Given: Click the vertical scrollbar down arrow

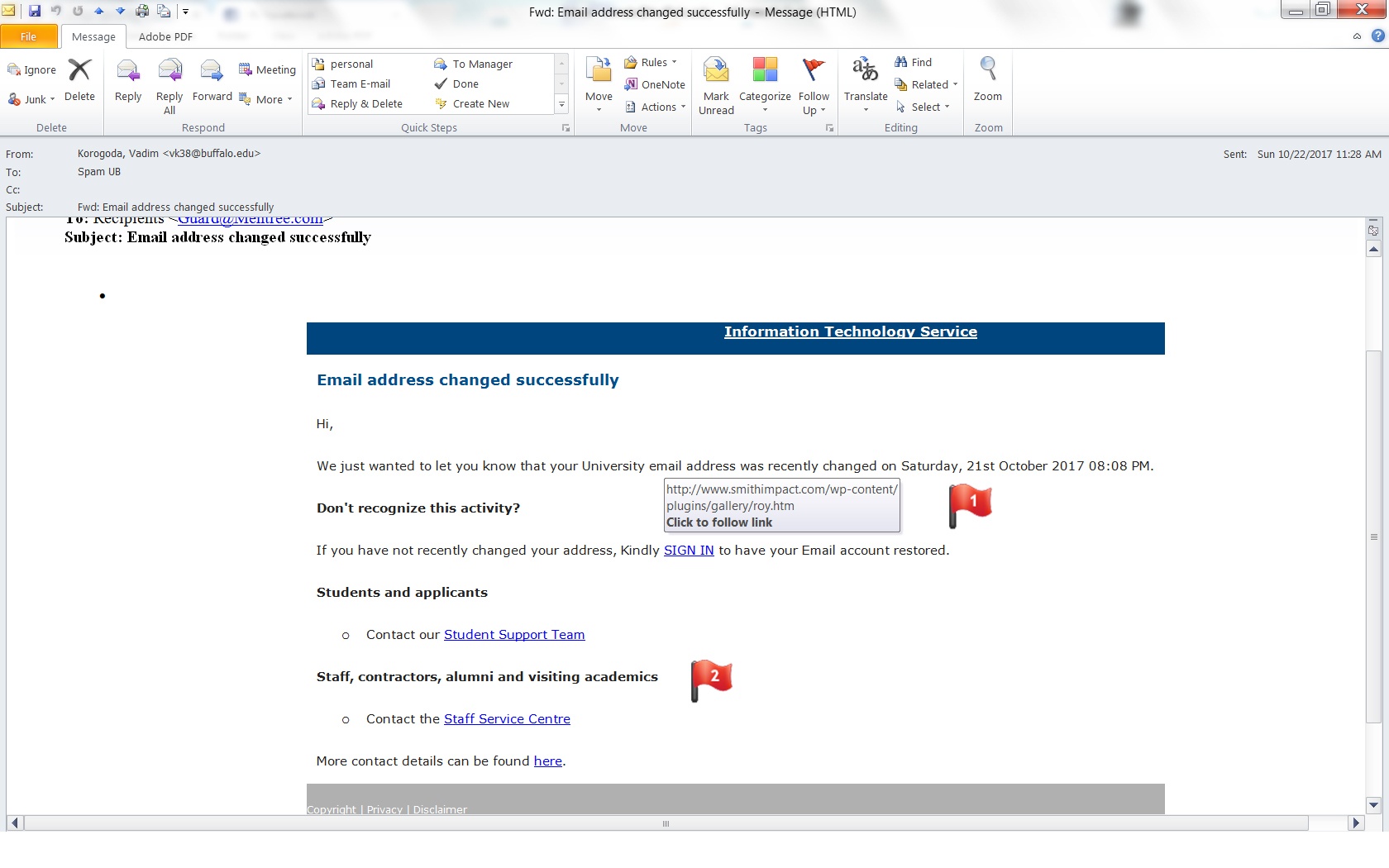Looking at the screenshot, I should point(1373,805).
